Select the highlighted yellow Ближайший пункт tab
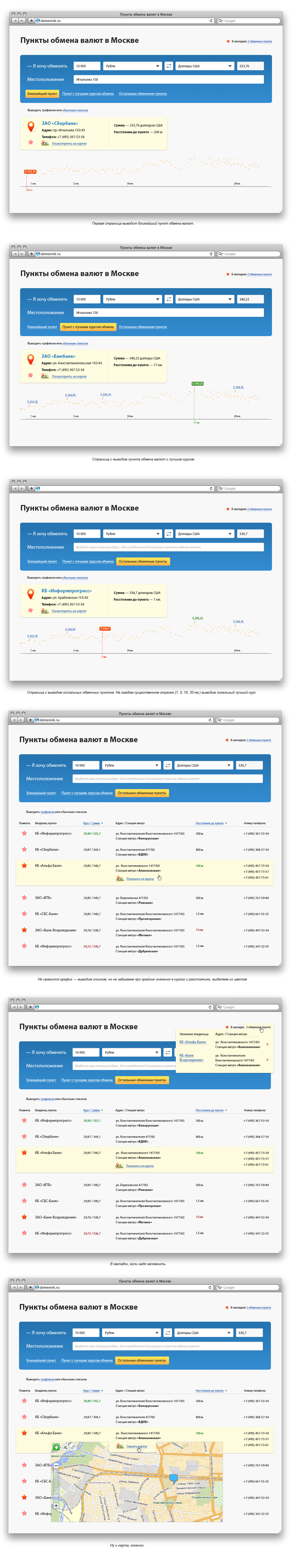 pyautogui.click(x=42, y=94)
